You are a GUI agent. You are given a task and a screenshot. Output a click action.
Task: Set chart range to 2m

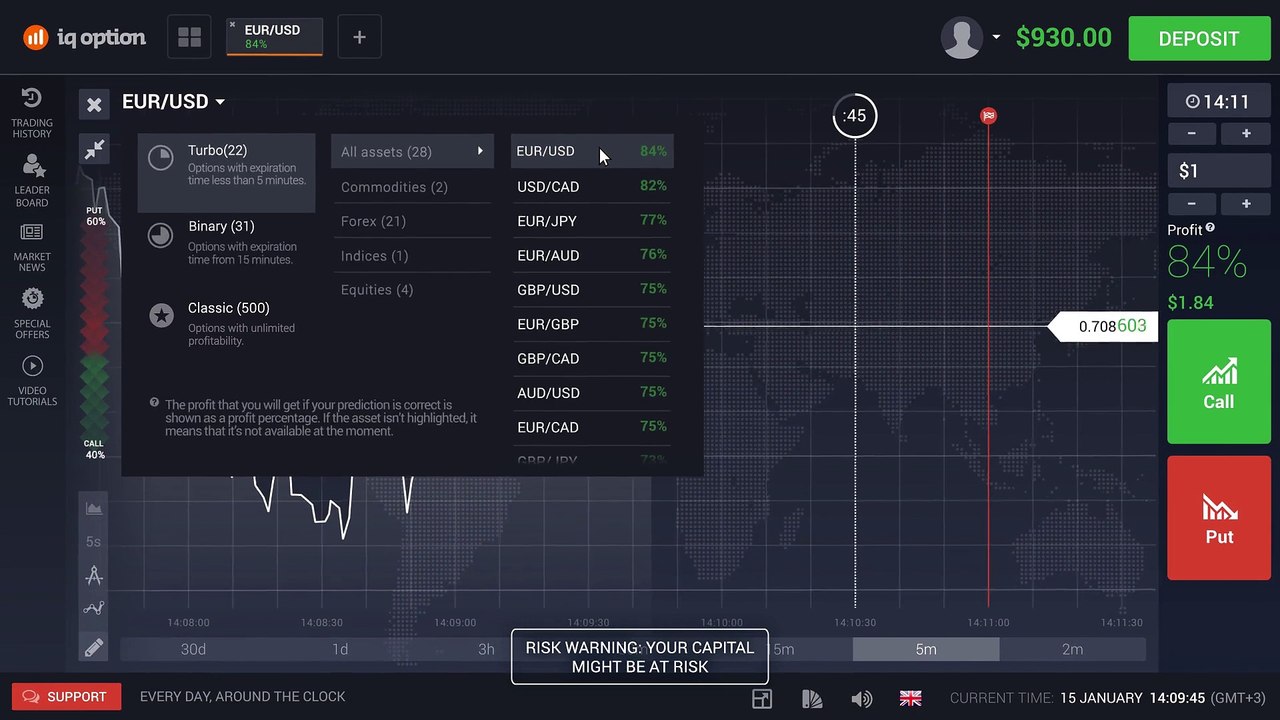tap(1072, 649)
